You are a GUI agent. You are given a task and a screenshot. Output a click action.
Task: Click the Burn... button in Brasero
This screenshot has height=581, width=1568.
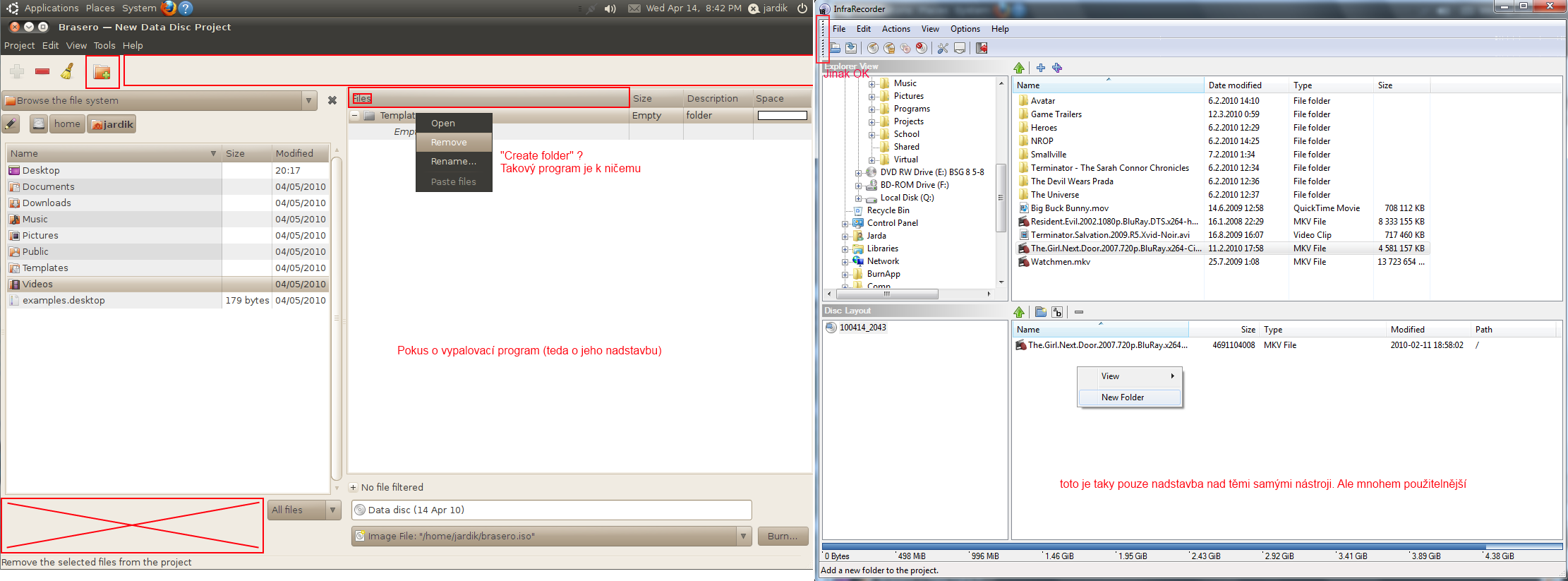[x=783, y=537]
